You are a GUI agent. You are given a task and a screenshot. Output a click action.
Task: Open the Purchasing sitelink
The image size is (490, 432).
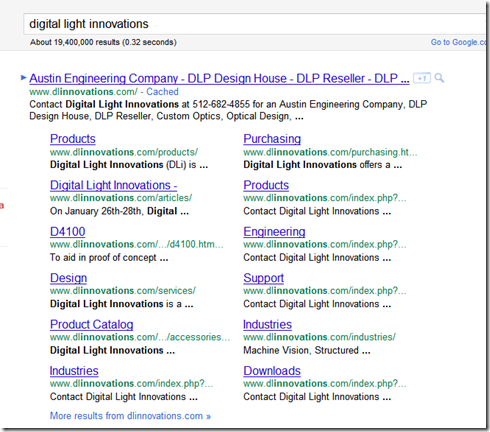coord(272,139)
